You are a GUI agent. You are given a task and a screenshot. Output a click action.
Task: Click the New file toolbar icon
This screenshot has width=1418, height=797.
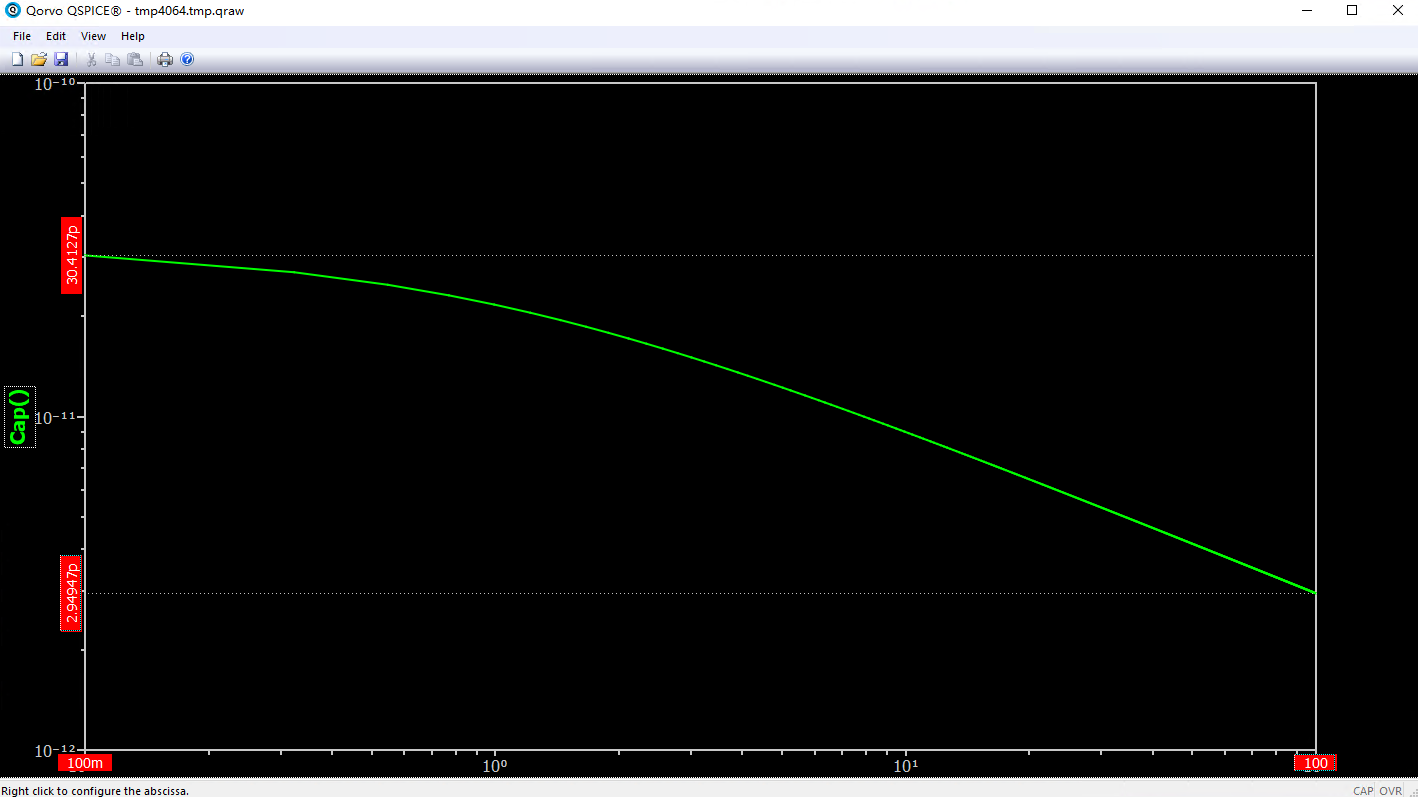[17, 60]
